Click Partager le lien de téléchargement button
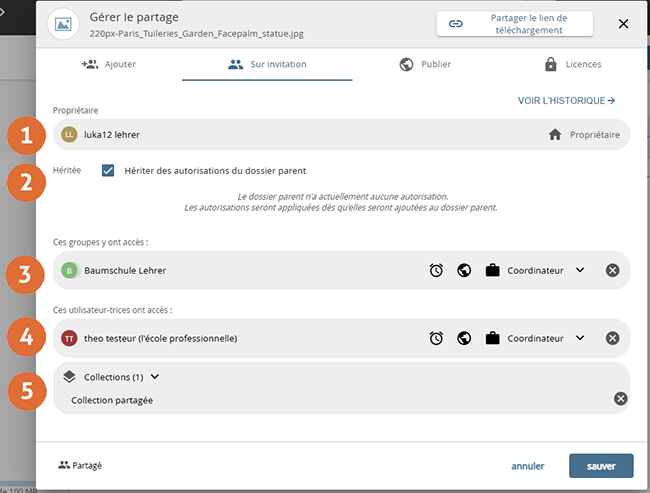 [514, 24]
